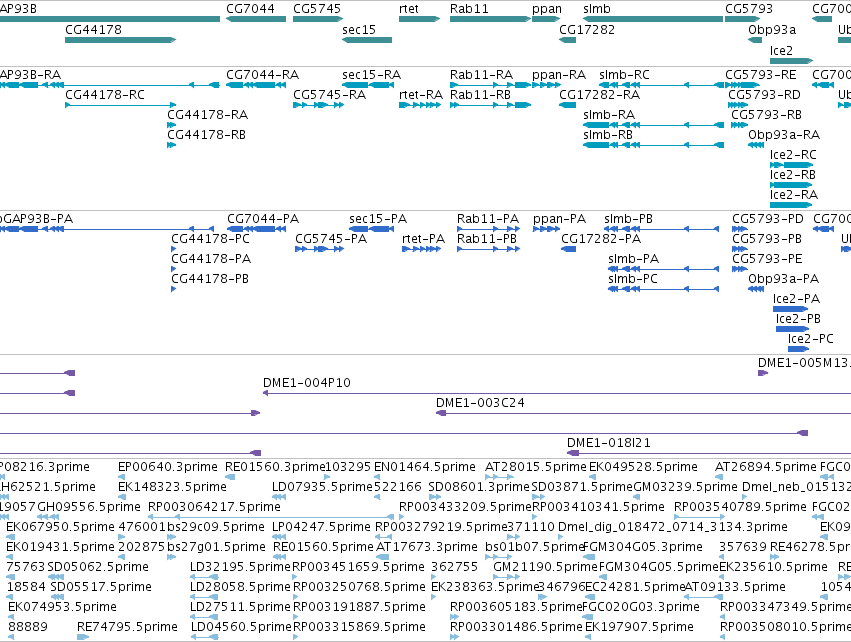The image size is (851, 642).
Task: Click the Ice2-RB transcript label
Action: click(x=792, y=175)
